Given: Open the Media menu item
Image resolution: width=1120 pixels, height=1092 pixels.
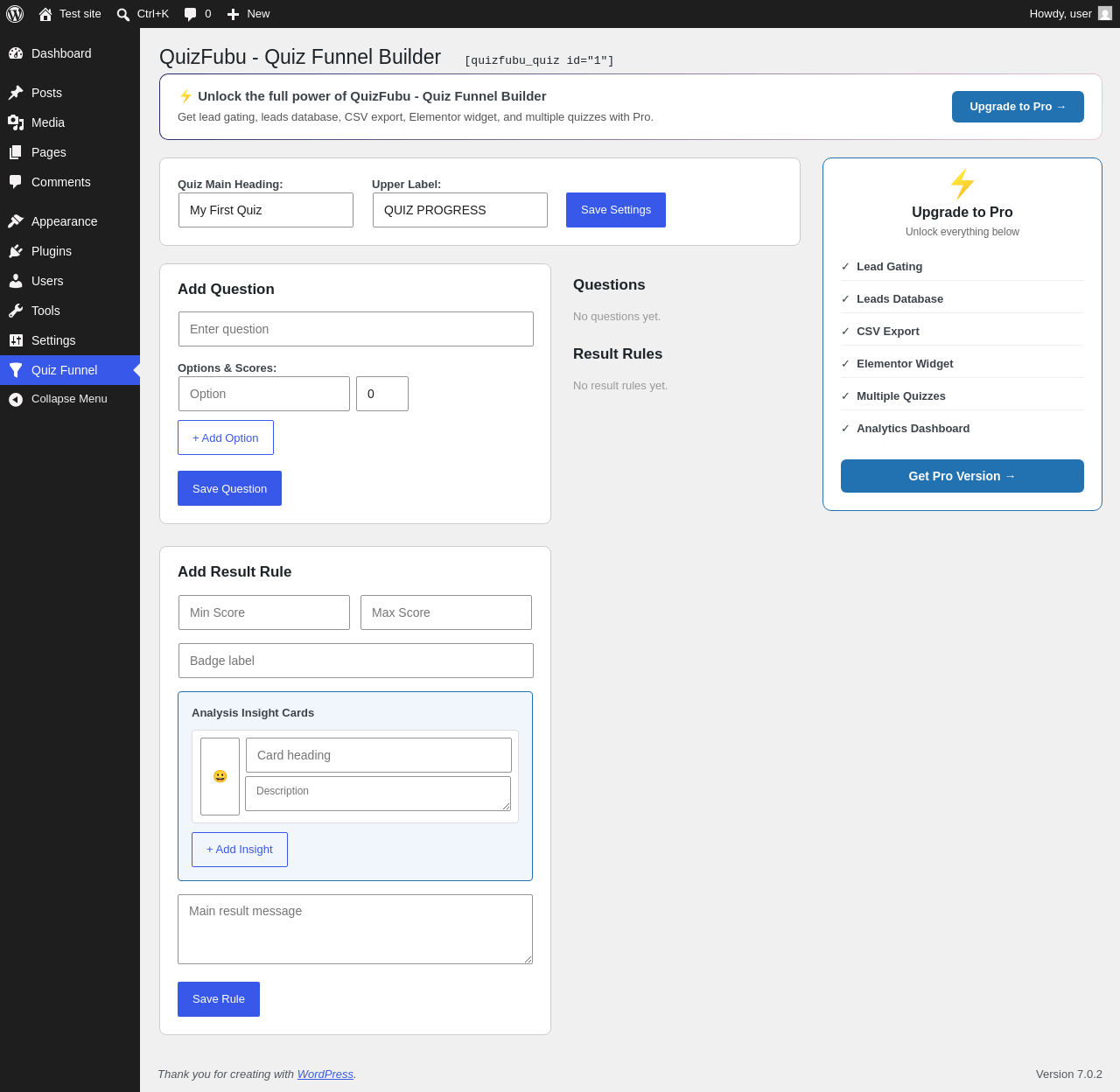Looking at the screenshot, I should (70, 122).
